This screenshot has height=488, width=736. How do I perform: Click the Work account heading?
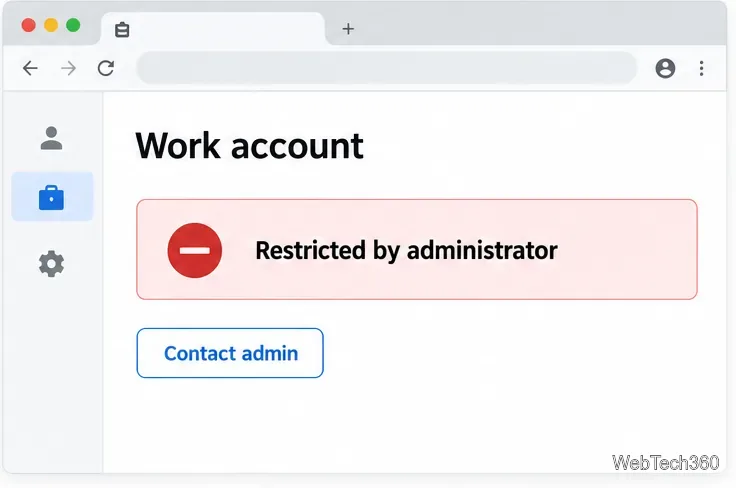click(x=249, y=146)
